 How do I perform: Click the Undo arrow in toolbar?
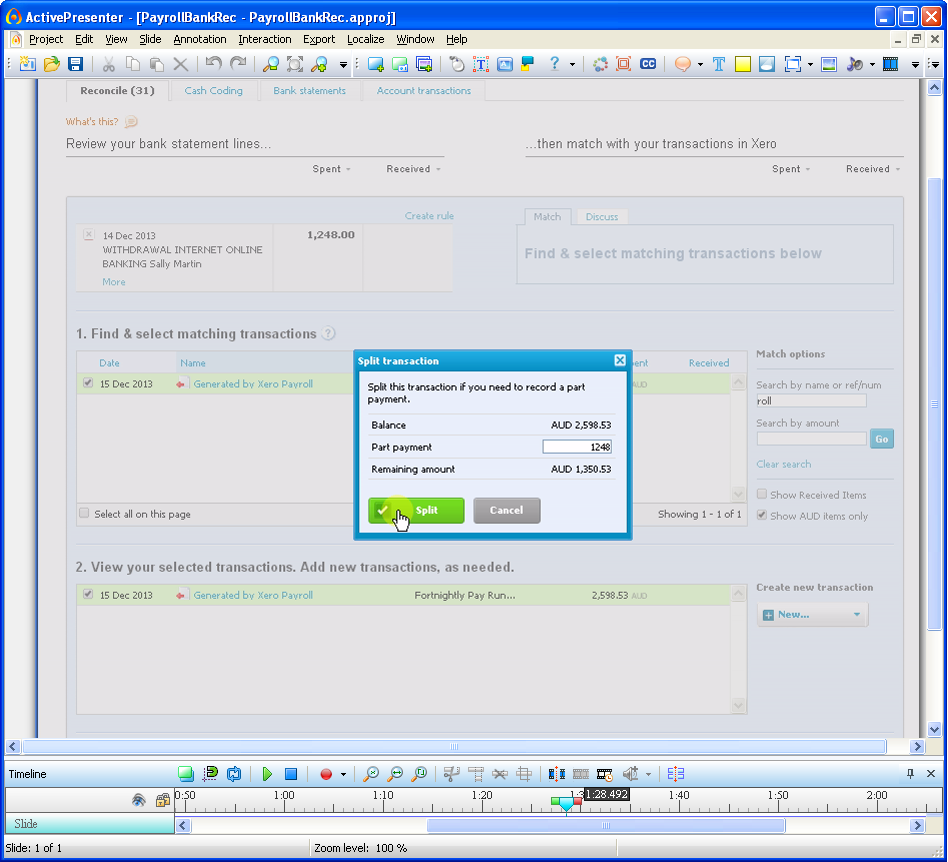pos(213,64)
